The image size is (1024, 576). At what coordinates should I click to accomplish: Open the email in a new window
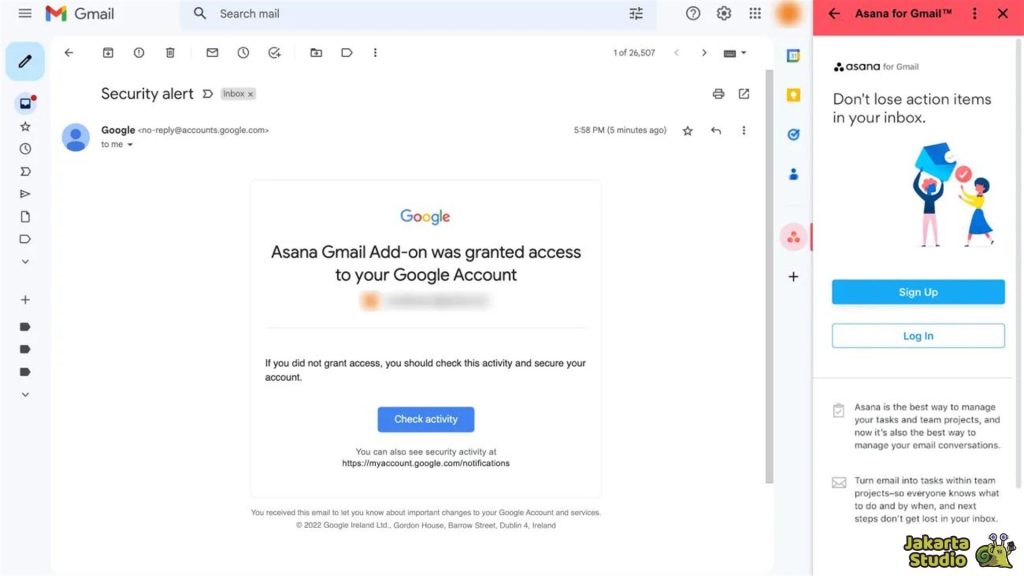(744, 93)
